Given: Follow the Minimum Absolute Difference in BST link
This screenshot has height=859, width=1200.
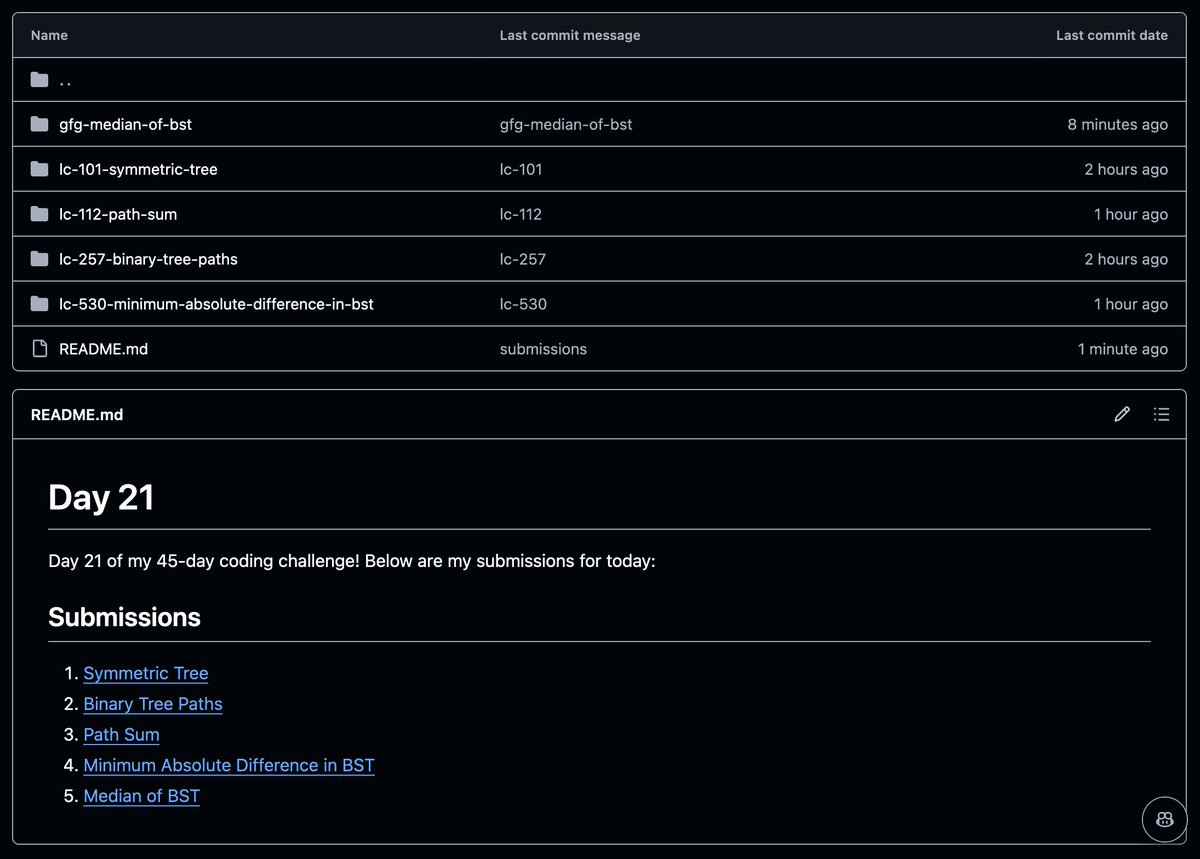Looking at the screenshot, I should (x=229, y=765).
